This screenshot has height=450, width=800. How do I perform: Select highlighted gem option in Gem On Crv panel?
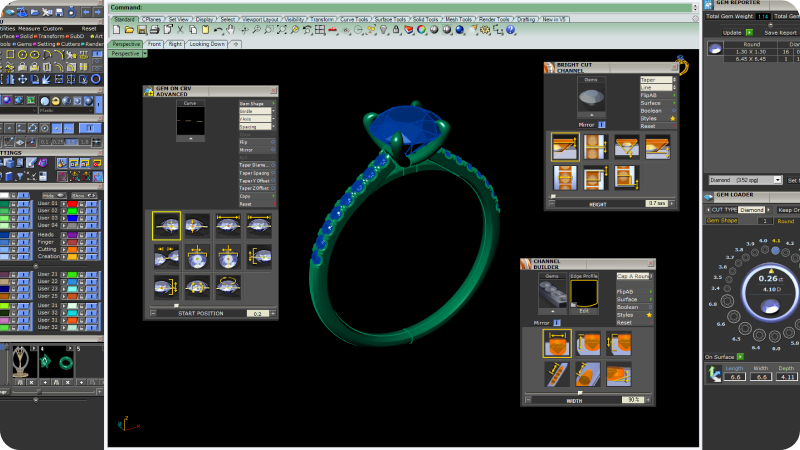pos(166,226)
